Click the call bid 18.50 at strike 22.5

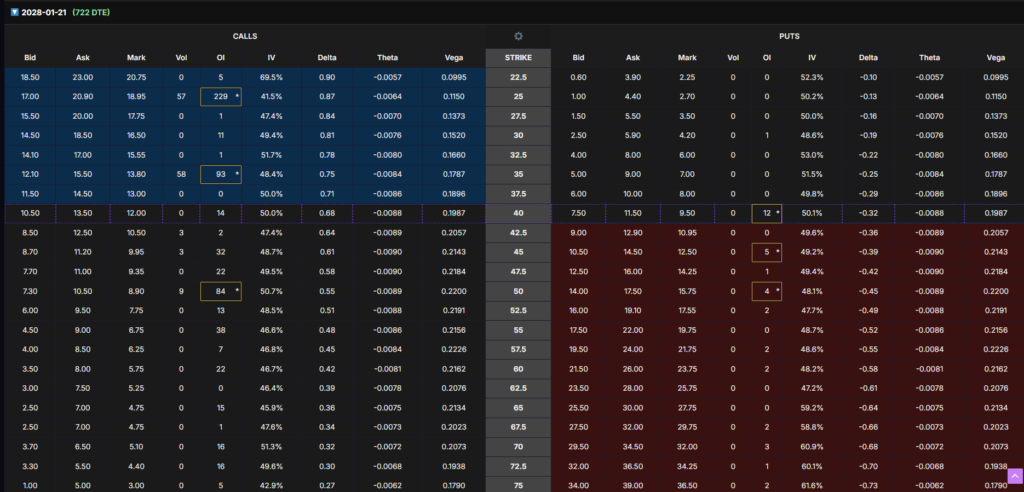[x=30, y=77]
